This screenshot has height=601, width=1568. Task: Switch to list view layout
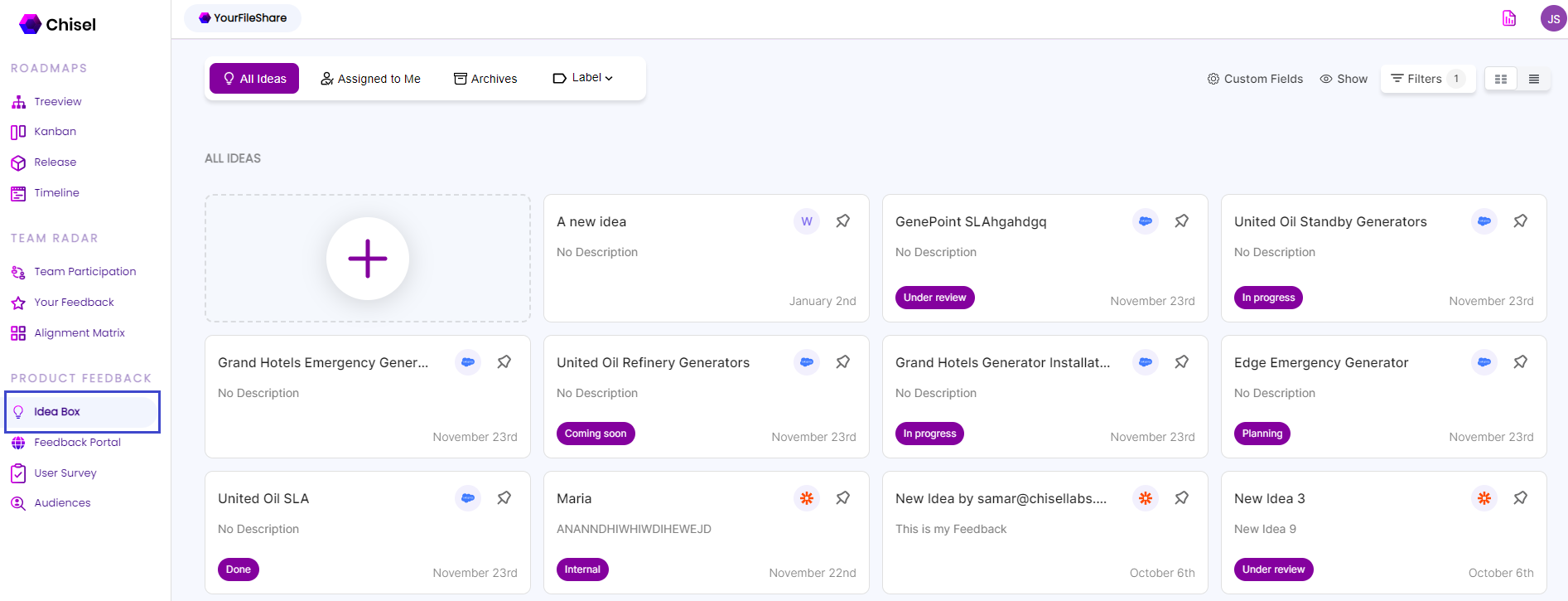click(x=1534, y=79)
